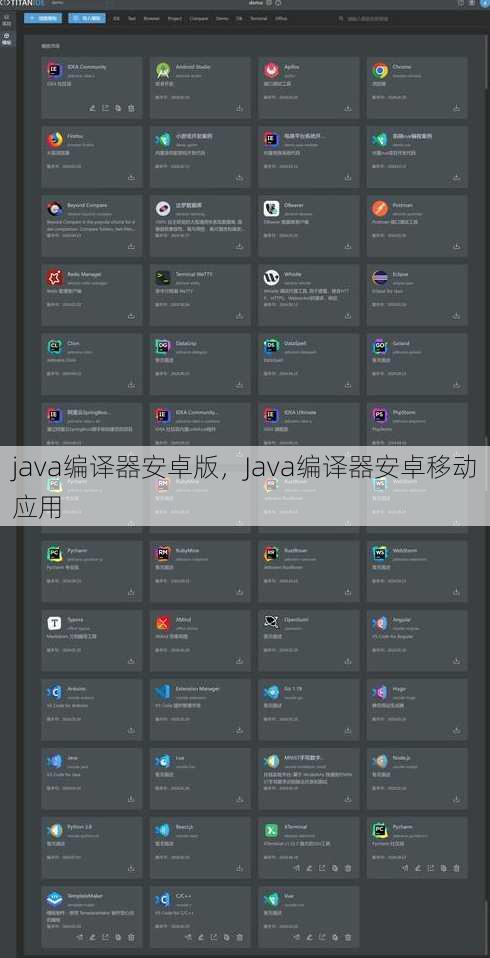Click the Whistle app icon

(x=271, y=278)
